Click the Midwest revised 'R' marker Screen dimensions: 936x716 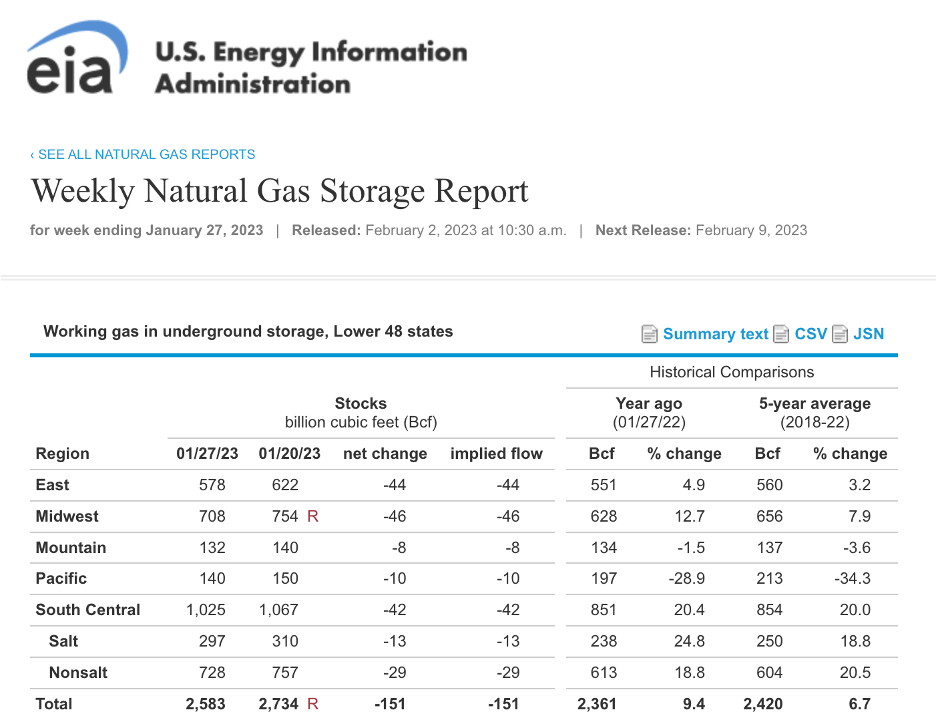tap(313, 517)
